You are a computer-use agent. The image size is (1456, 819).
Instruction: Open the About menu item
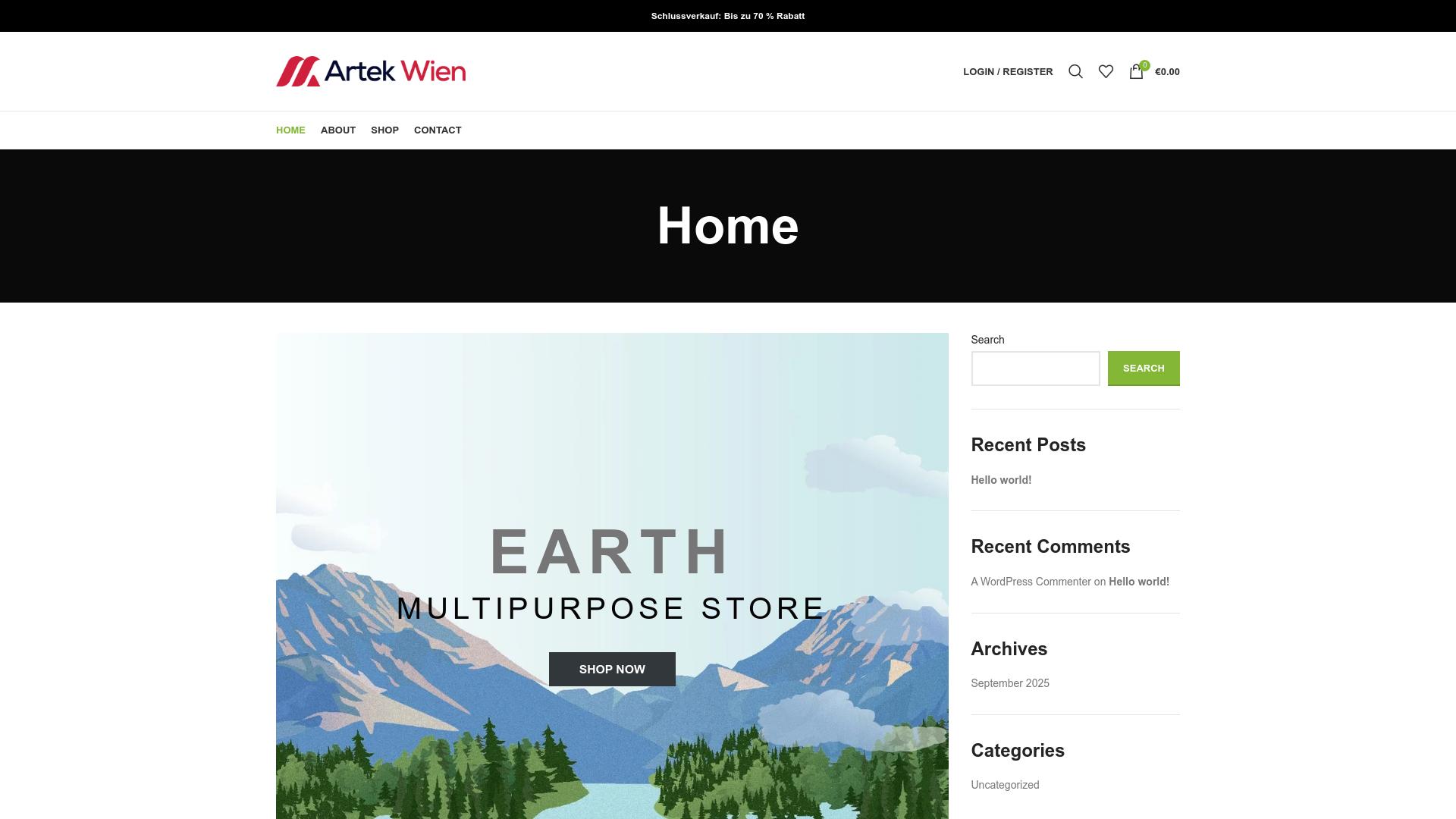tap(338, 130)
